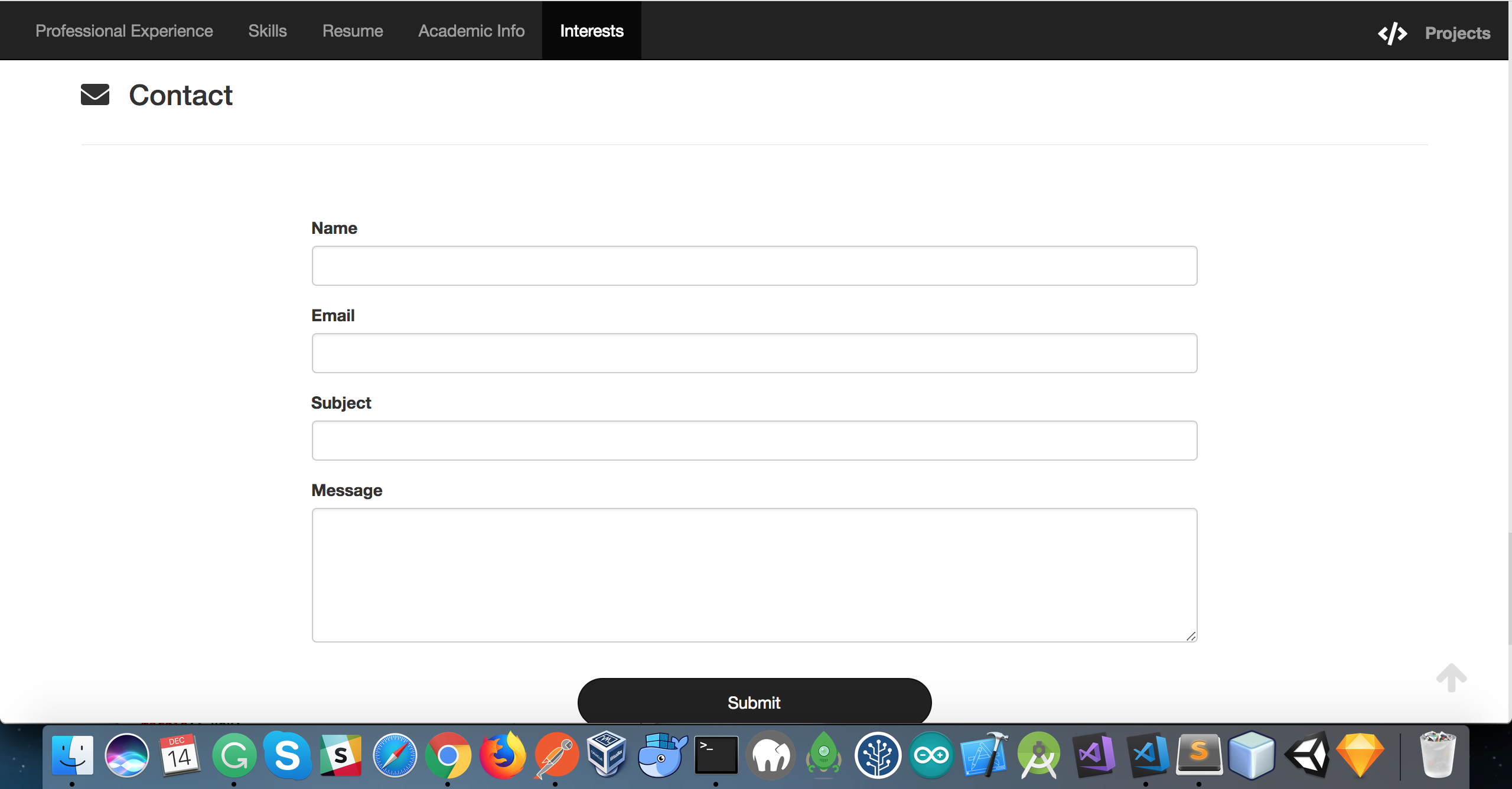Switch to Professional Experience nav item

pos(124,31)
